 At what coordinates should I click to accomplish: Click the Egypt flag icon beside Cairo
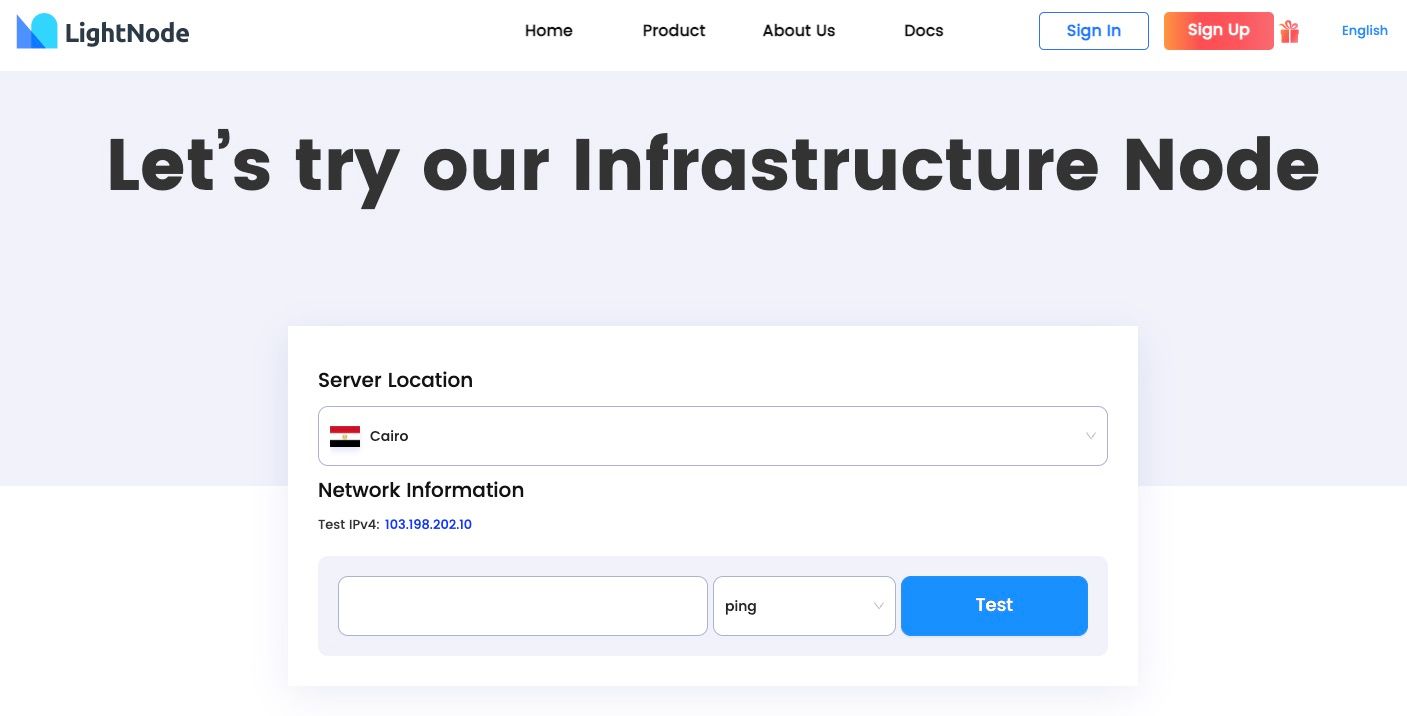[x=344, y=436]
